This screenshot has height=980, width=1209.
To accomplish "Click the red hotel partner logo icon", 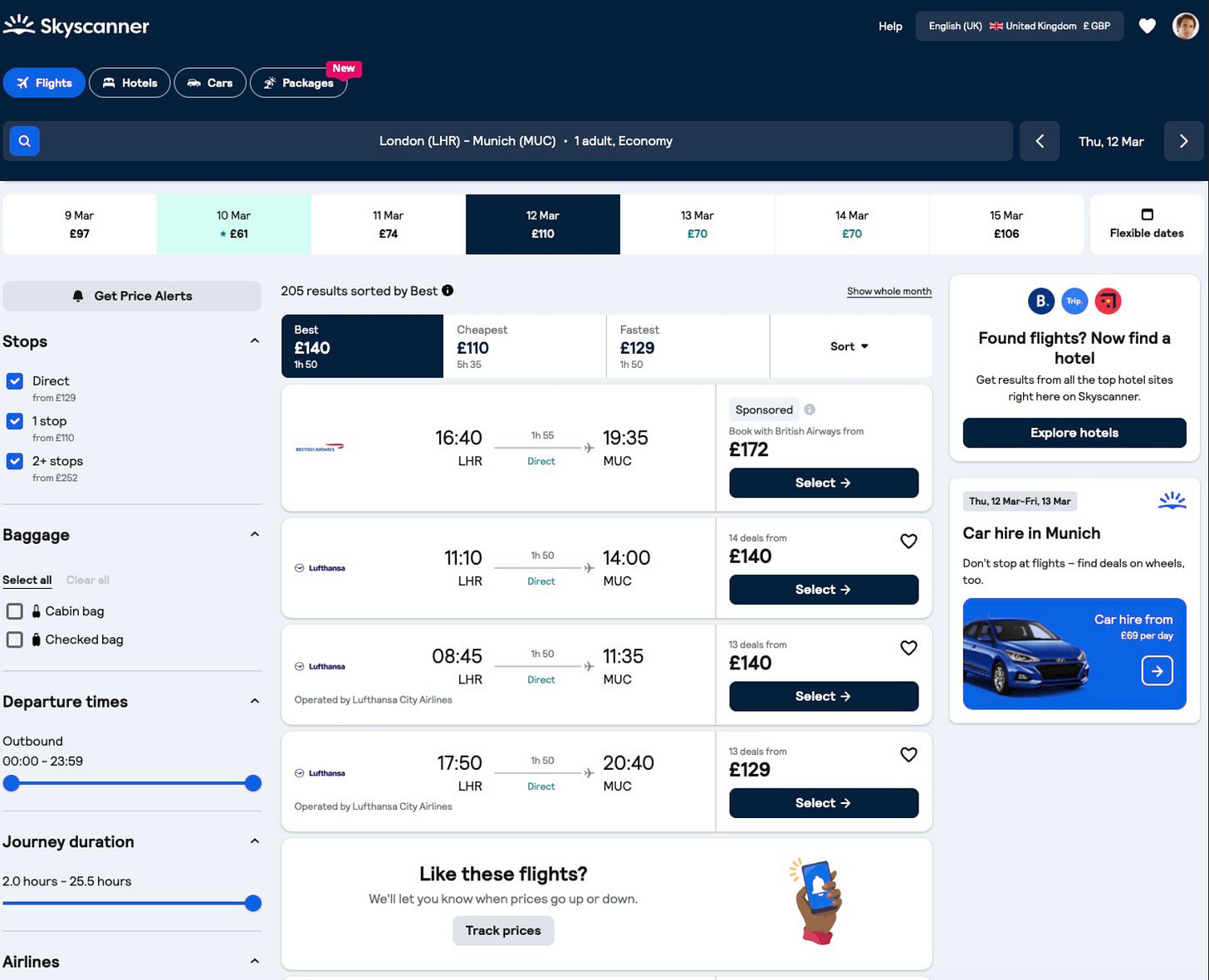I will [1108, 301].
